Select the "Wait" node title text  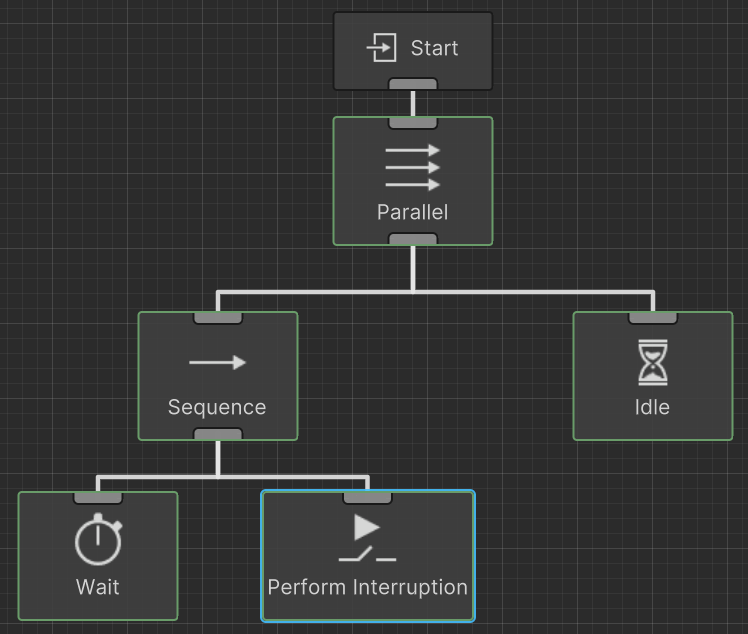pos(98,586)
